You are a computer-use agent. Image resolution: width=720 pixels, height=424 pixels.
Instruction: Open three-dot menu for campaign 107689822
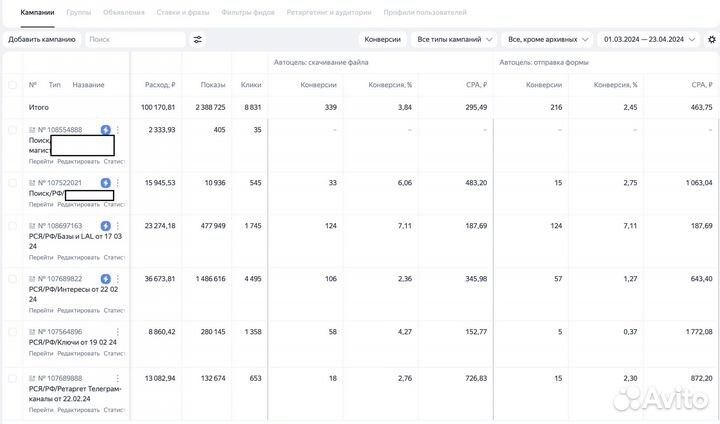[x=118, y=279]
